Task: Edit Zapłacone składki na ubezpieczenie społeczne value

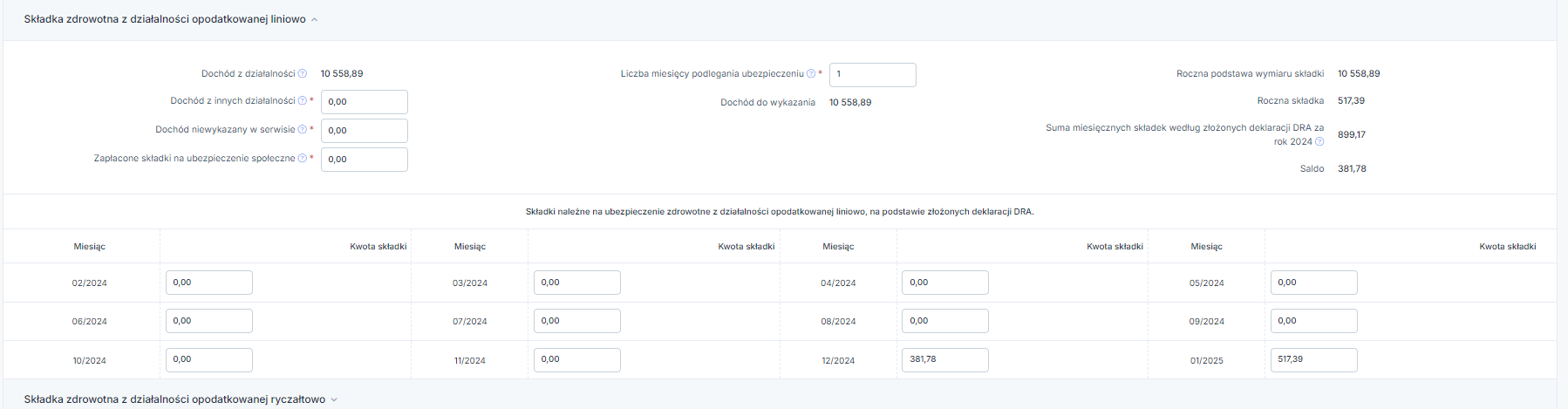Action: click(365, 160)
